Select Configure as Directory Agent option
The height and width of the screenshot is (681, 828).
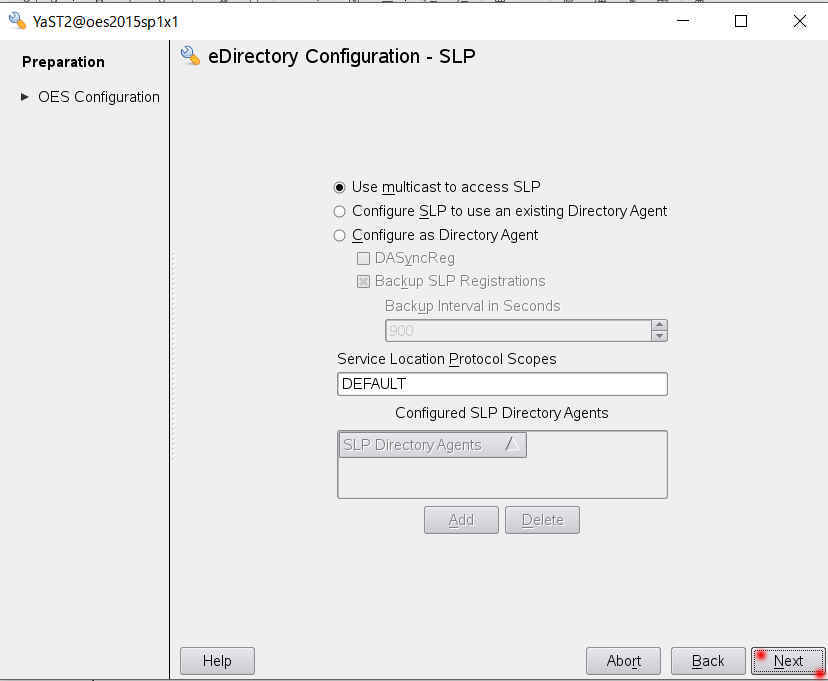pyautogui.click(x=339, y=235)
